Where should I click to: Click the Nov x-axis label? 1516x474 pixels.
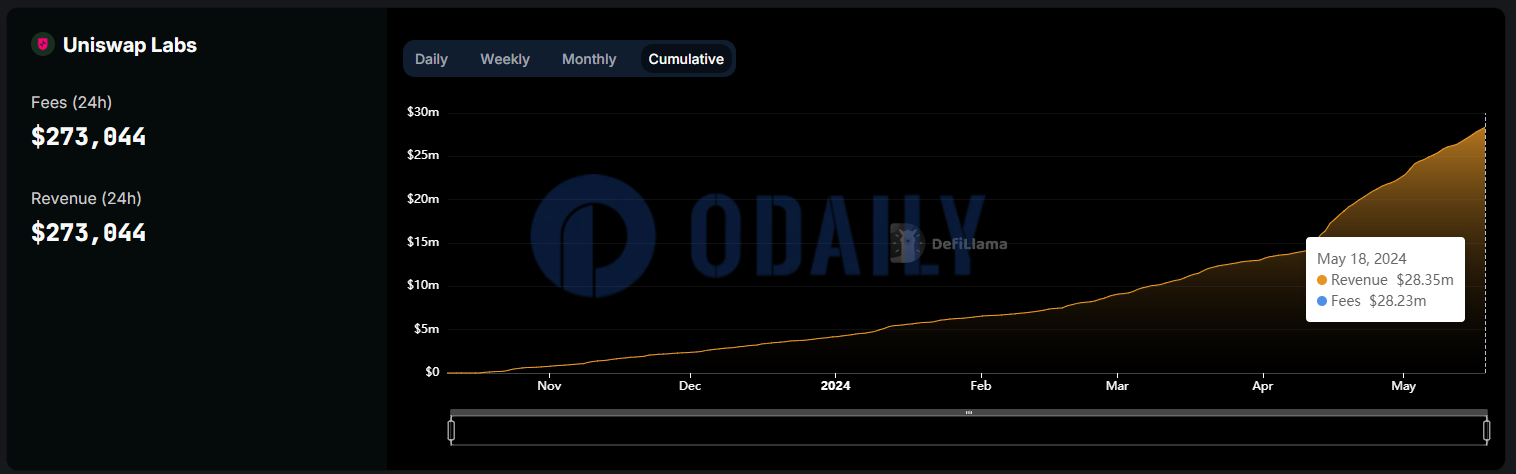click(x=548, y=385)
